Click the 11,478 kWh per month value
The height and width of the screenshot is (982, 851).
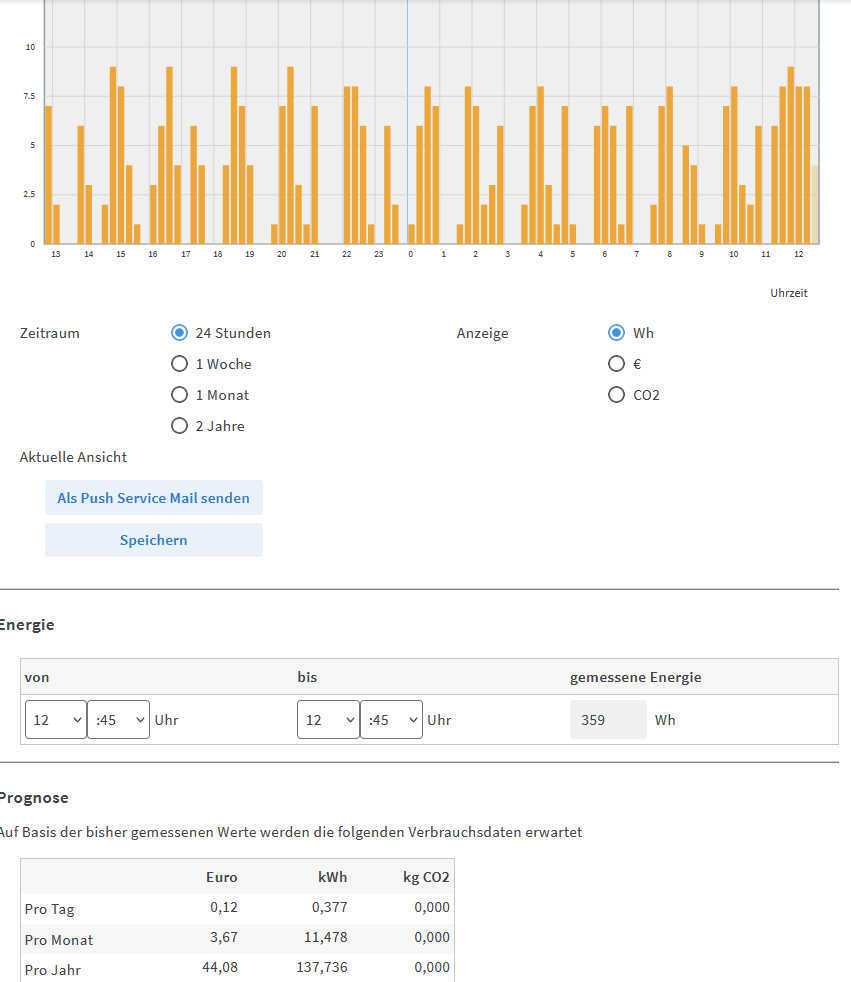tap(326, 937)
